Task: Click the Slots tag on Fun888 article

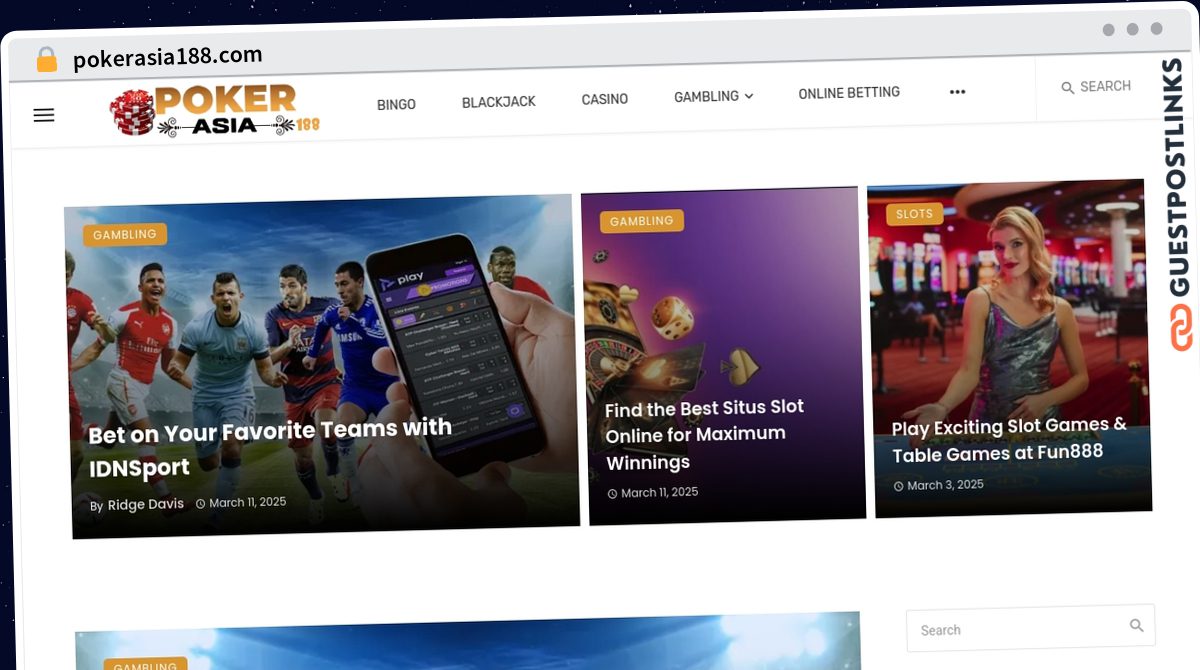Action: (x=914, y=214)
